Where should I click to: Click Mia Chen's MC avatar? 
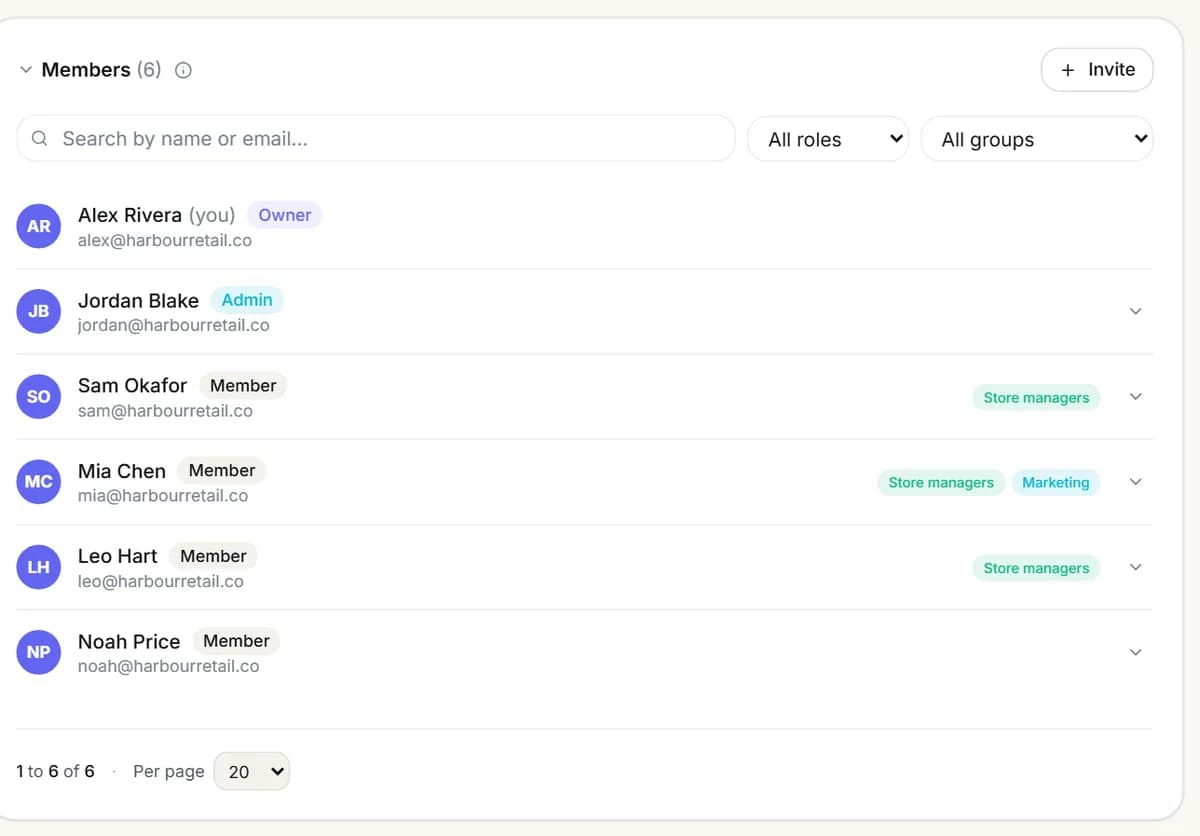(x=39, y=482)
